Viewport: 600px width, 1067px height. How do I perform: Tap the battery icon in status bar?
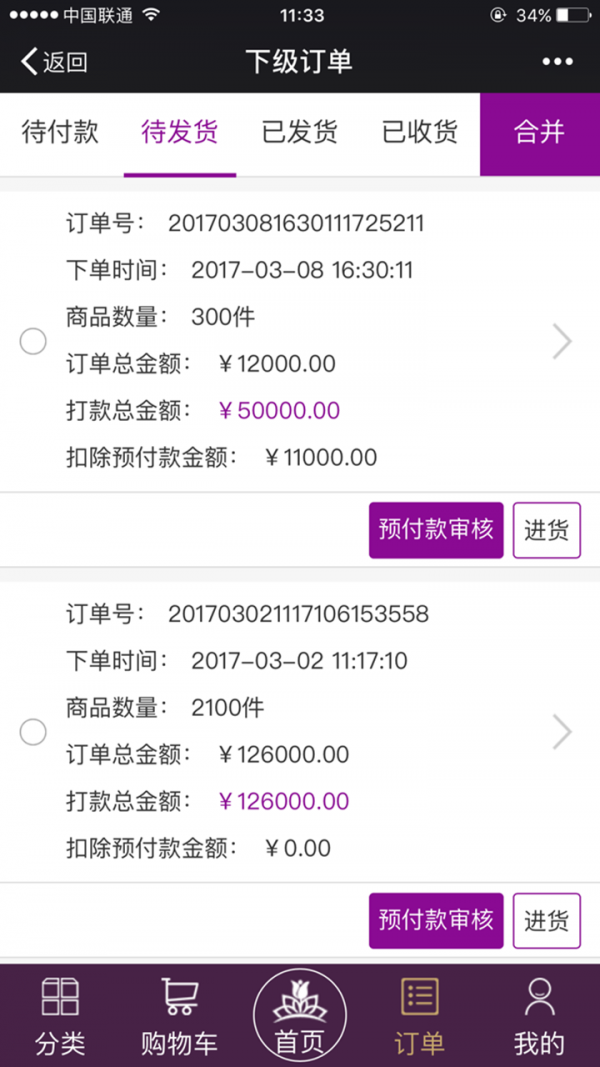pyautogui.click(x=573, y=16)
